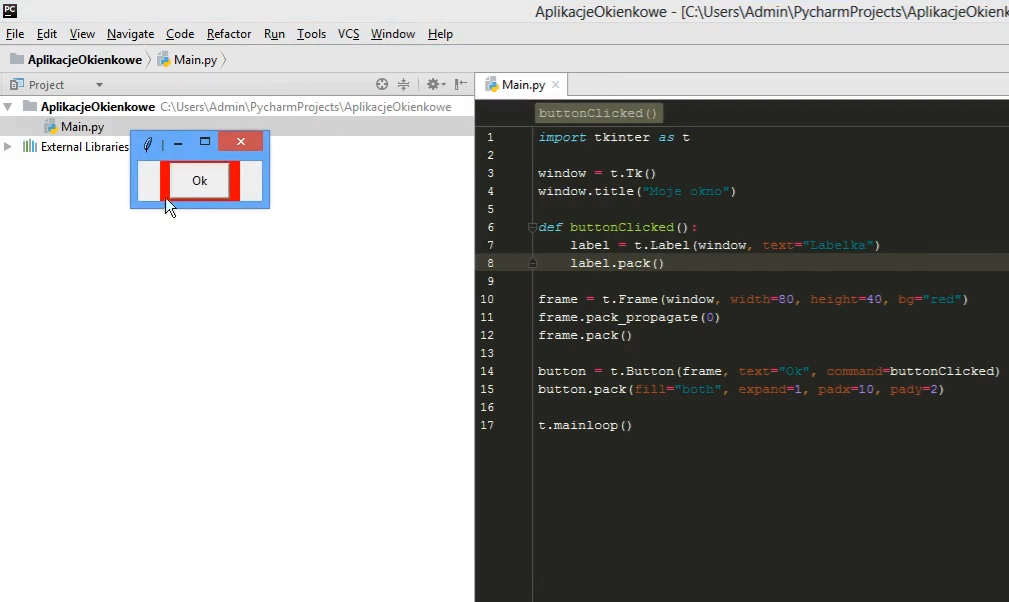This screenshot has width=1009, height=602.
Task: Click the AplikacjeOkienkowe breadcrumb in navigation bar
Action: (84, 60)
